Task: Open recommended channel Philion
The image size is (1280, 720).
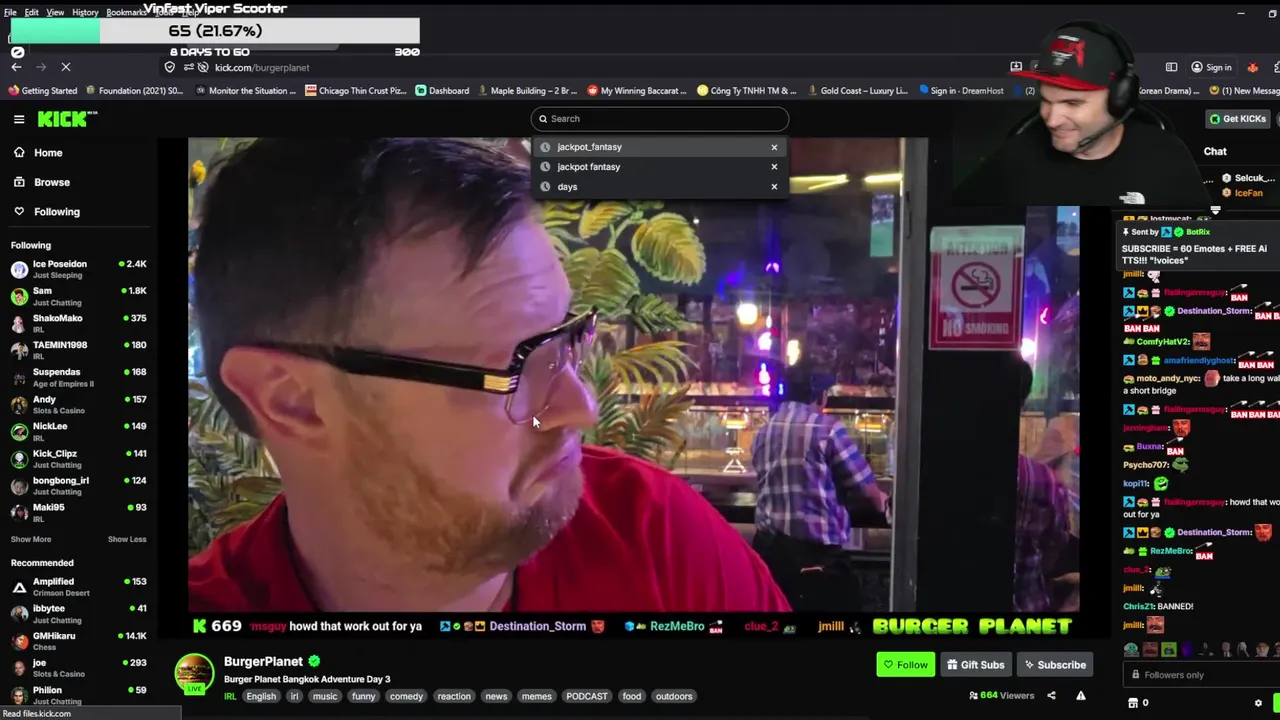Action: tap(78, 694)
